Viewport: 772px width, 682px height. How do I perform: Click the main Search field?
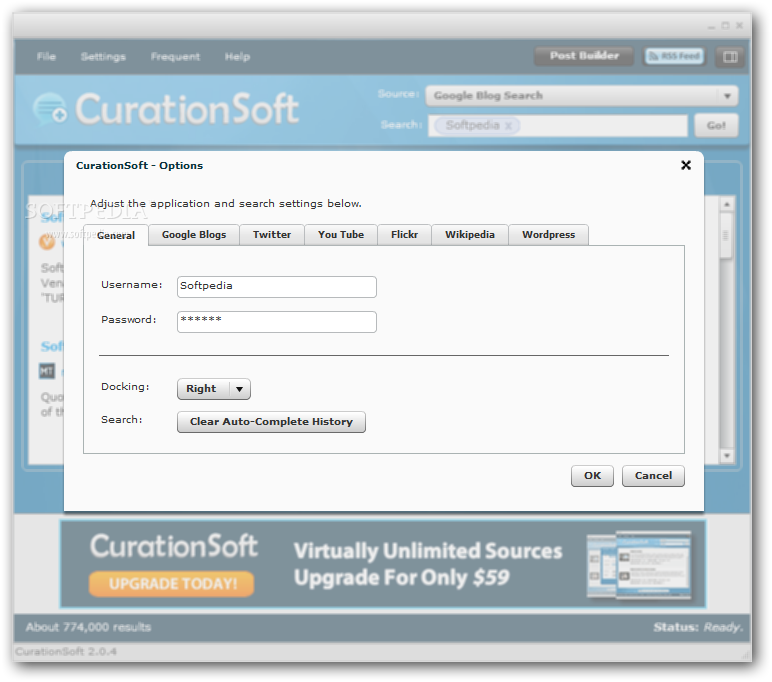tap(558, 126)
